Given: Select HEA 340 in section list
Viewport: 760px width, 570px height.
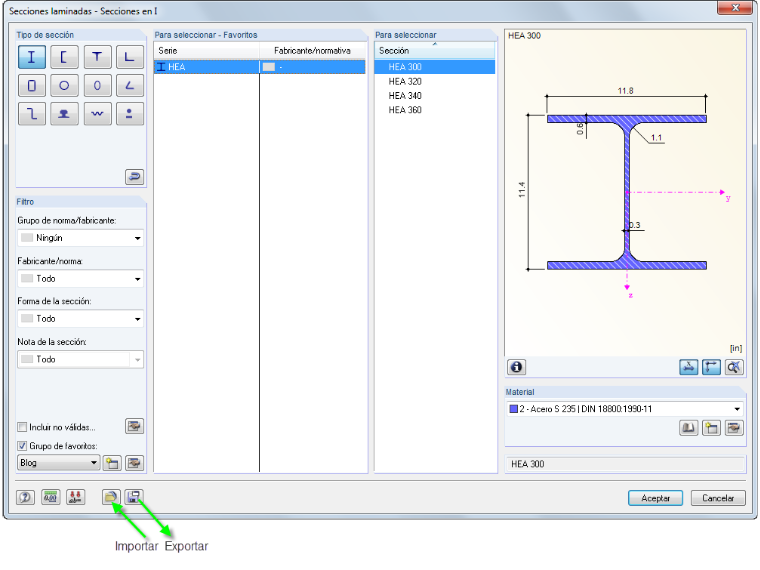Looking at the screenshot, I should tap(435, 96).
